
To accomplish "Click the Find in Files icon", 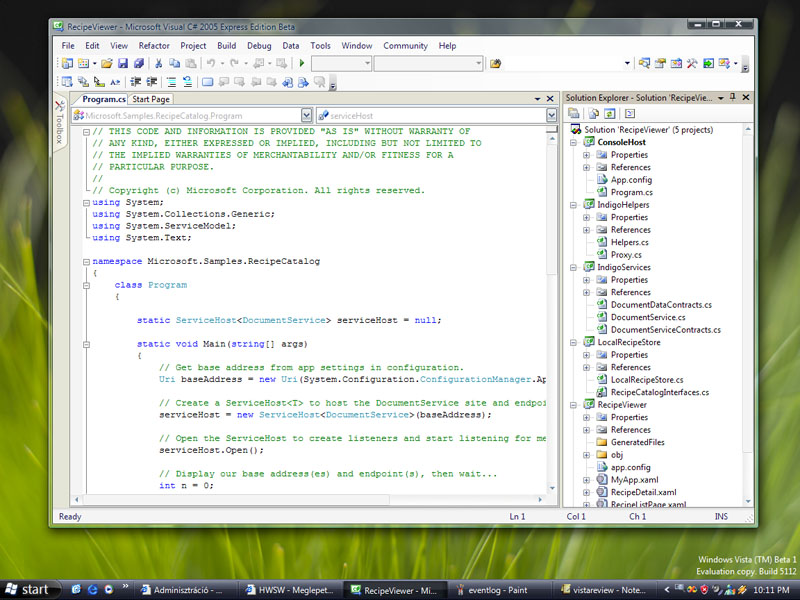I will pos(495,63).
